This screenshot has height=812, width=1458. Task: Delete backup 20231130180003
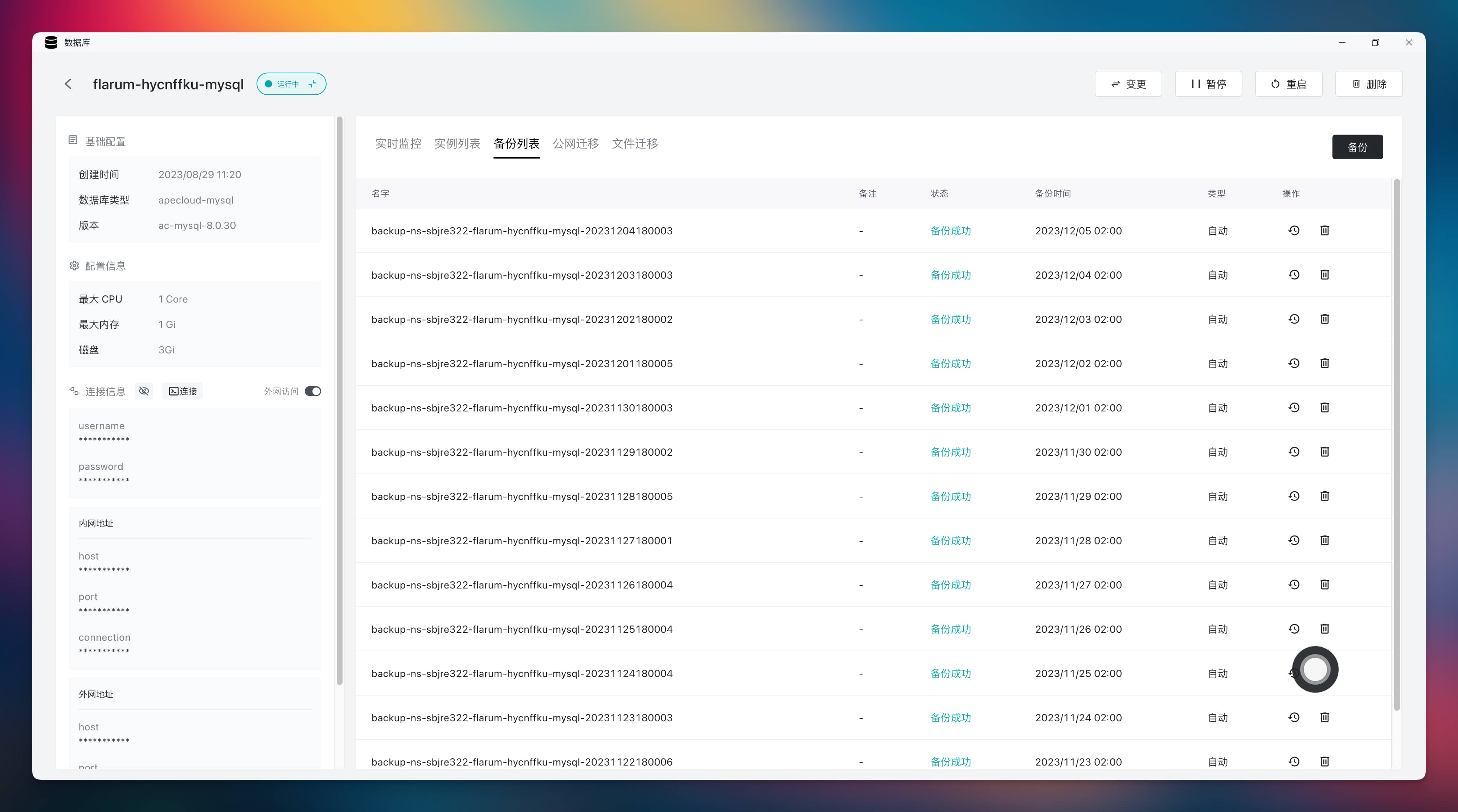(1324, 407)
